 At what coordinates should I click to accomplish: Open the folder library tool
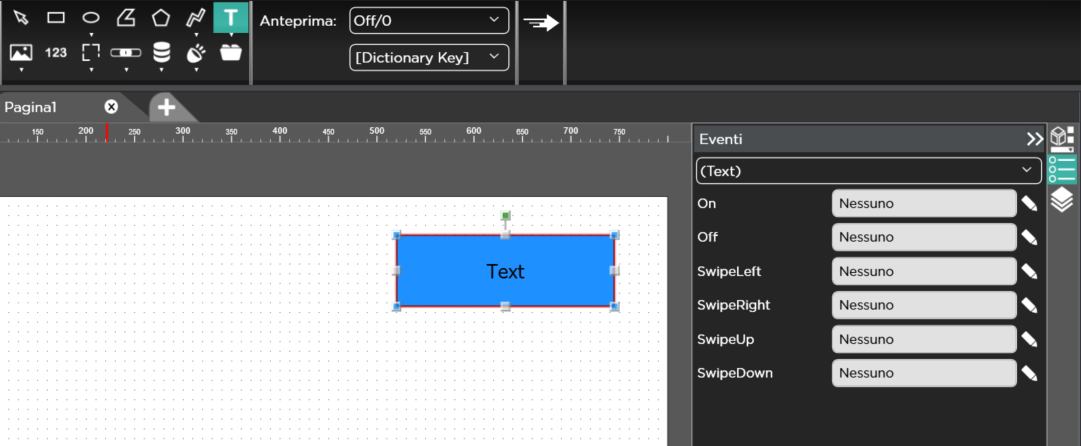[x=231, y=52]
